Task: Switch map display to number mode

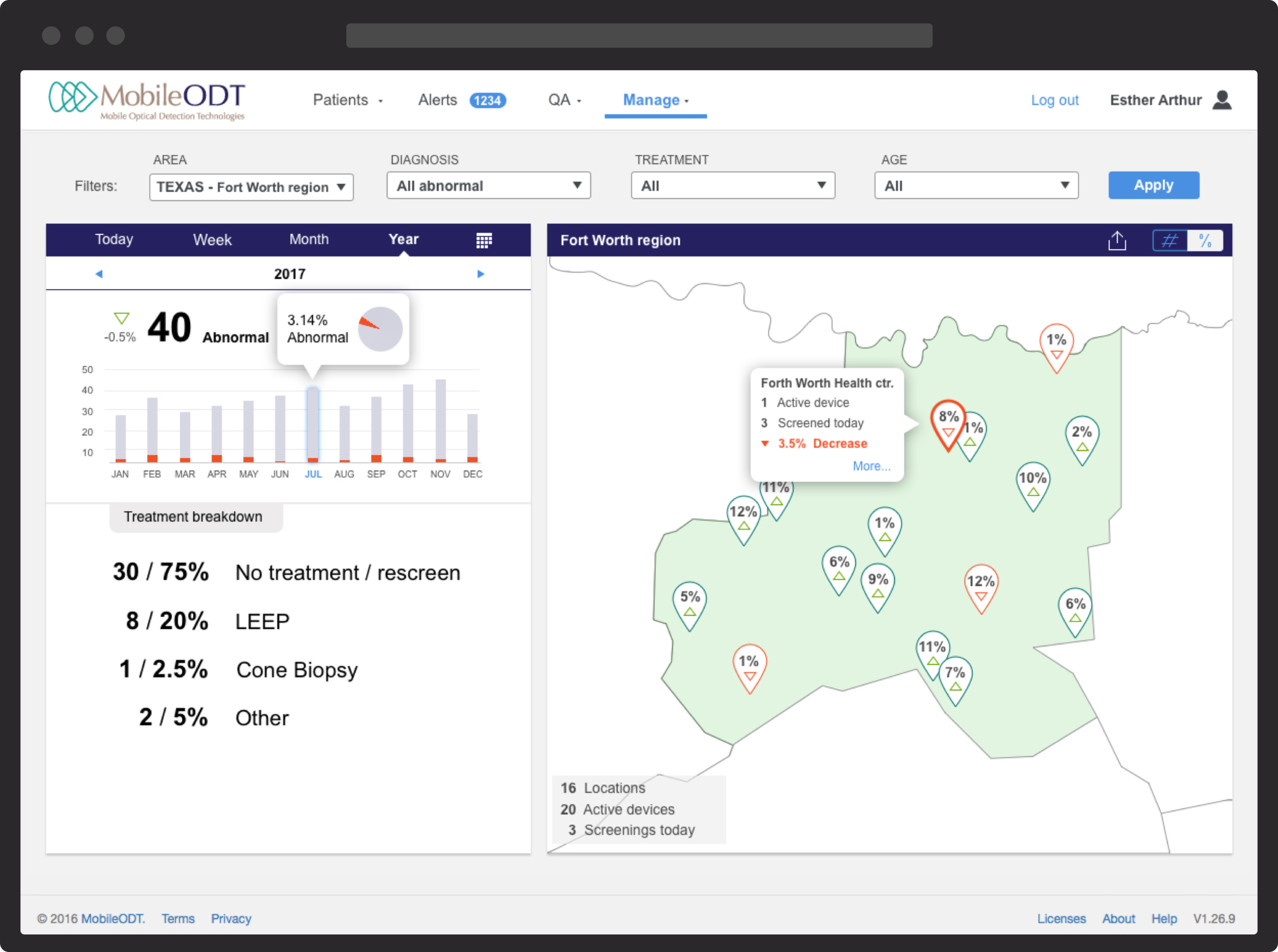Action: tap(1170, 240)
